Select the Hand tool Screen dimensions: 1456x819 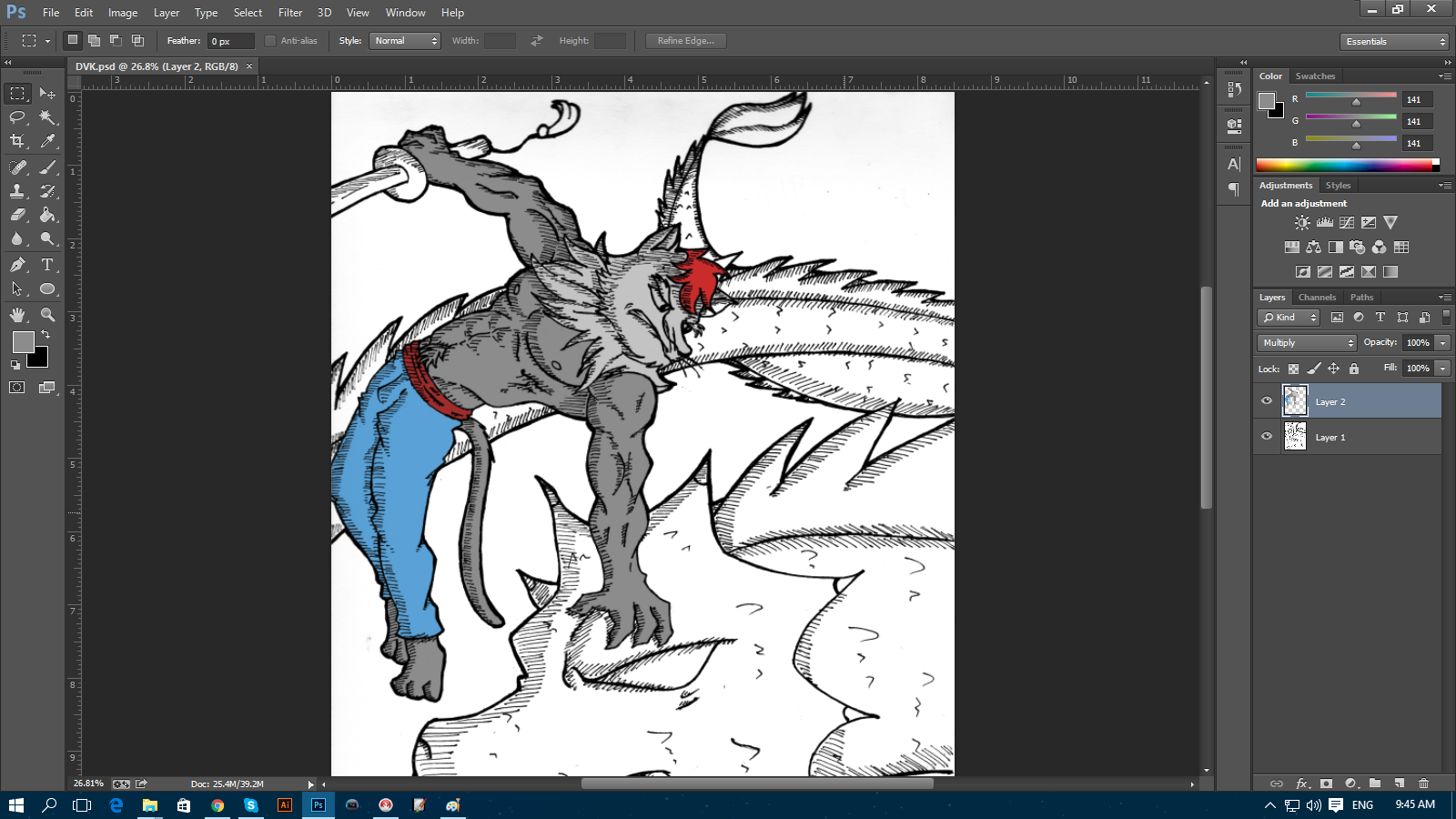17,315
